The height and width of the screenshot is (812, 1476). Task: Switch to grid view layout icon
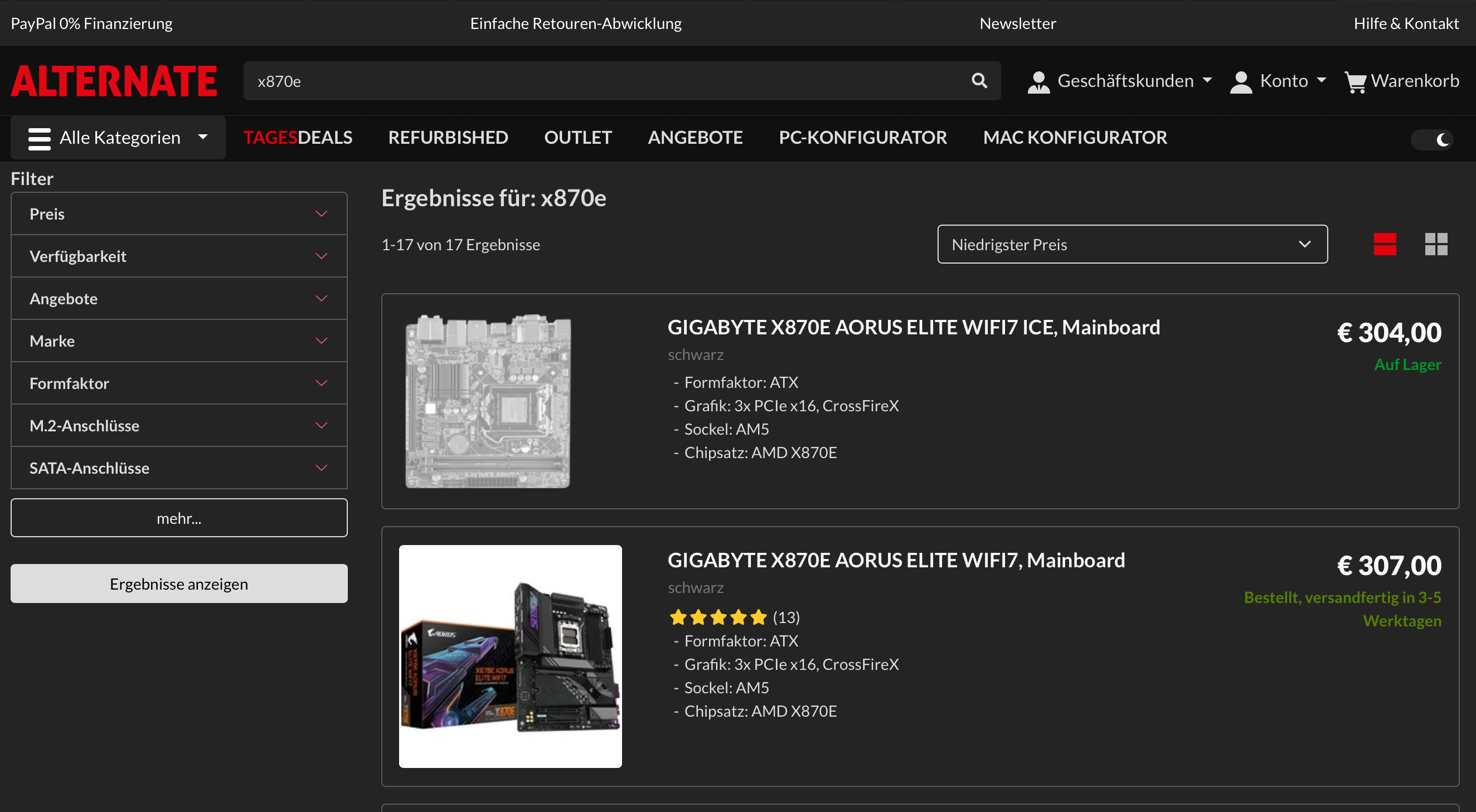point(1436,244)
